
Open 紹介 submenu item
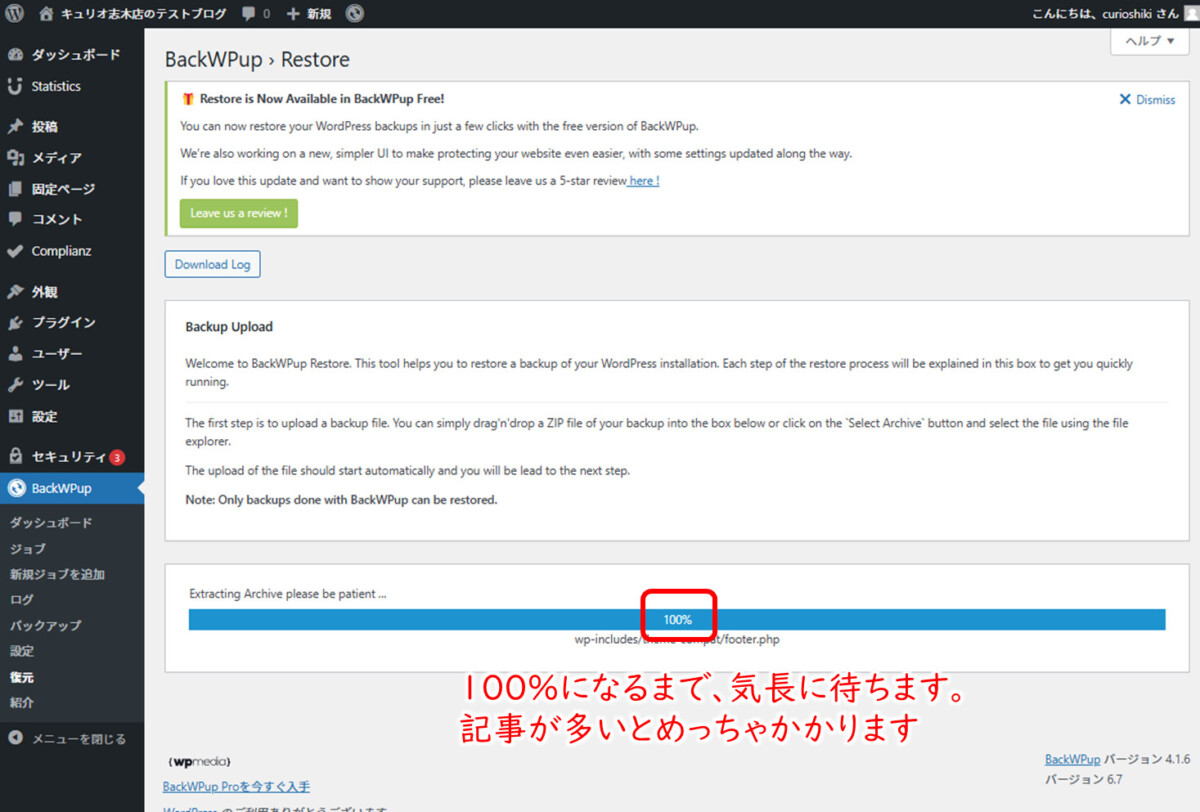[21, 703]
